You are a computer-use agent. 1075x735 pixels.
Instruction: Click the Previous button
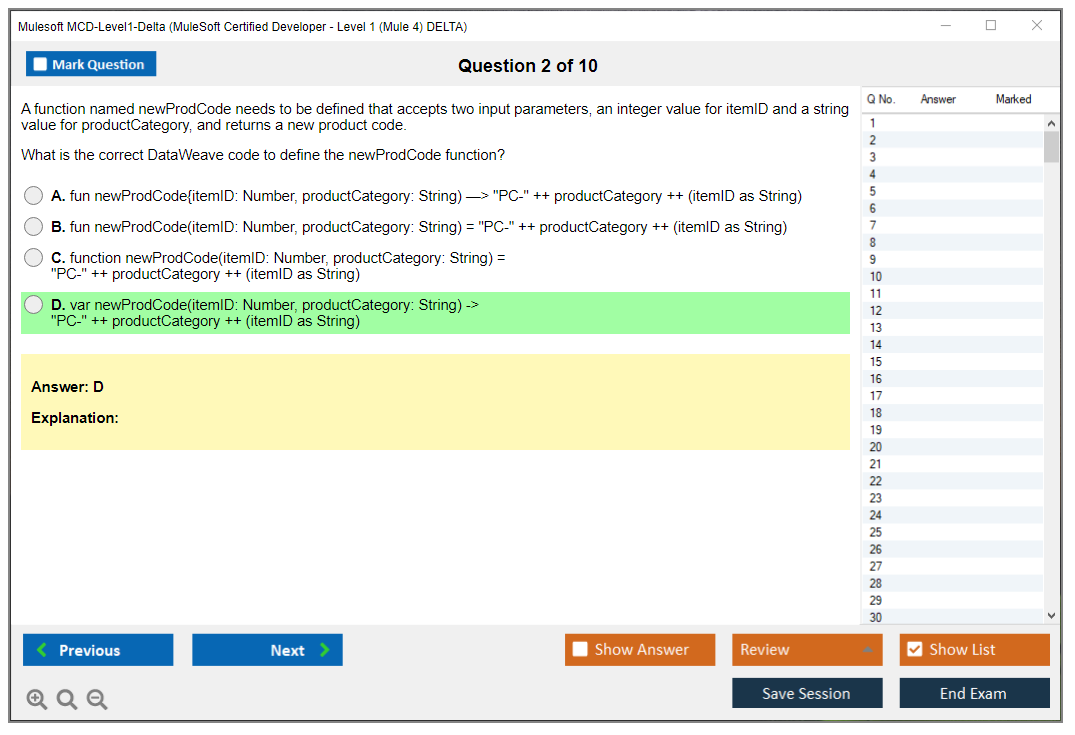(98, 650)
